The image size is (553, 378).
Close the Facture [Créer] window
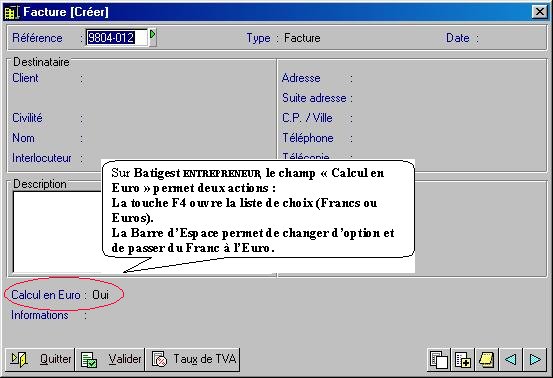pos(540,12)
